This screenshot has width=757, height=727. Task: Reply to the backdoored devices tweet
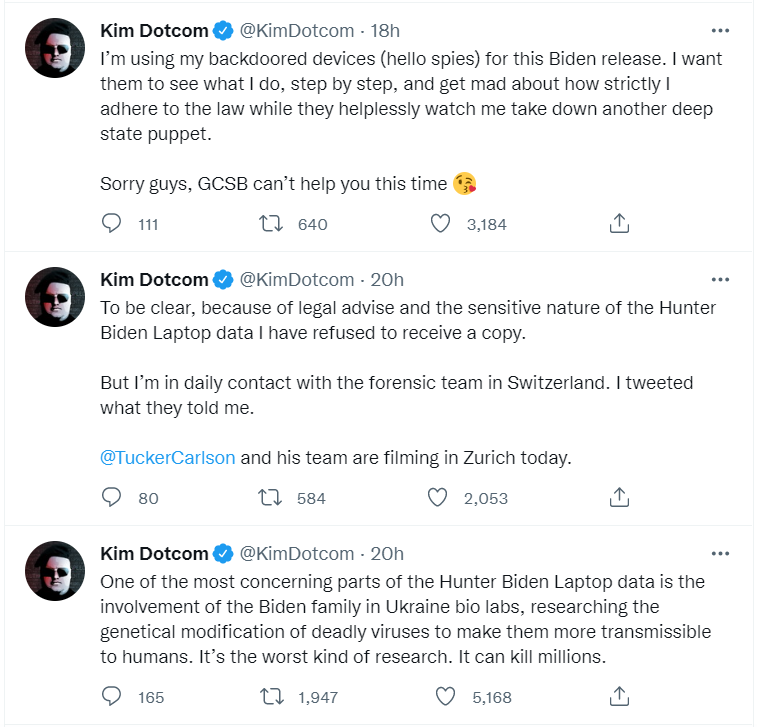point(112,224)
